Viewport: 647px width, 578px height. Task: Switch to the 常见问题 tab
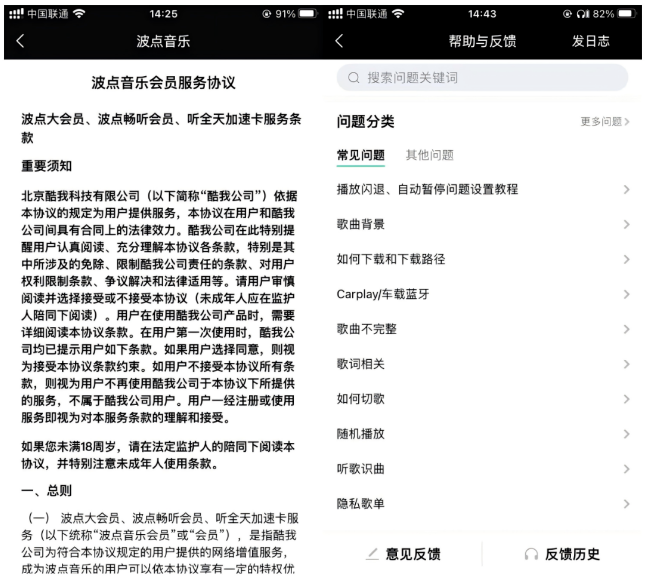(x=361, y=155)
